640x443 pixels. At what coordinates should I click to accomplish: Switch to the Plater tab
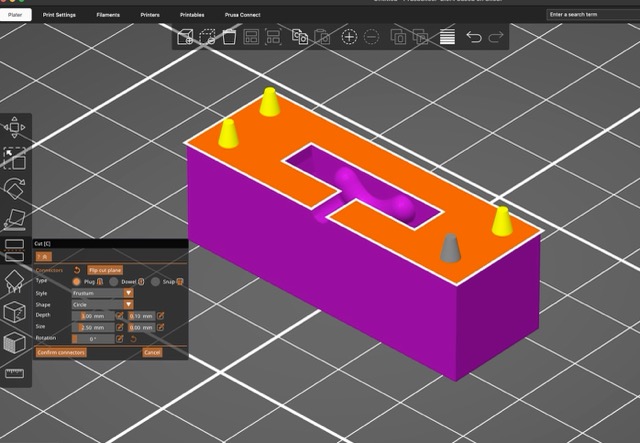[15, 15]
